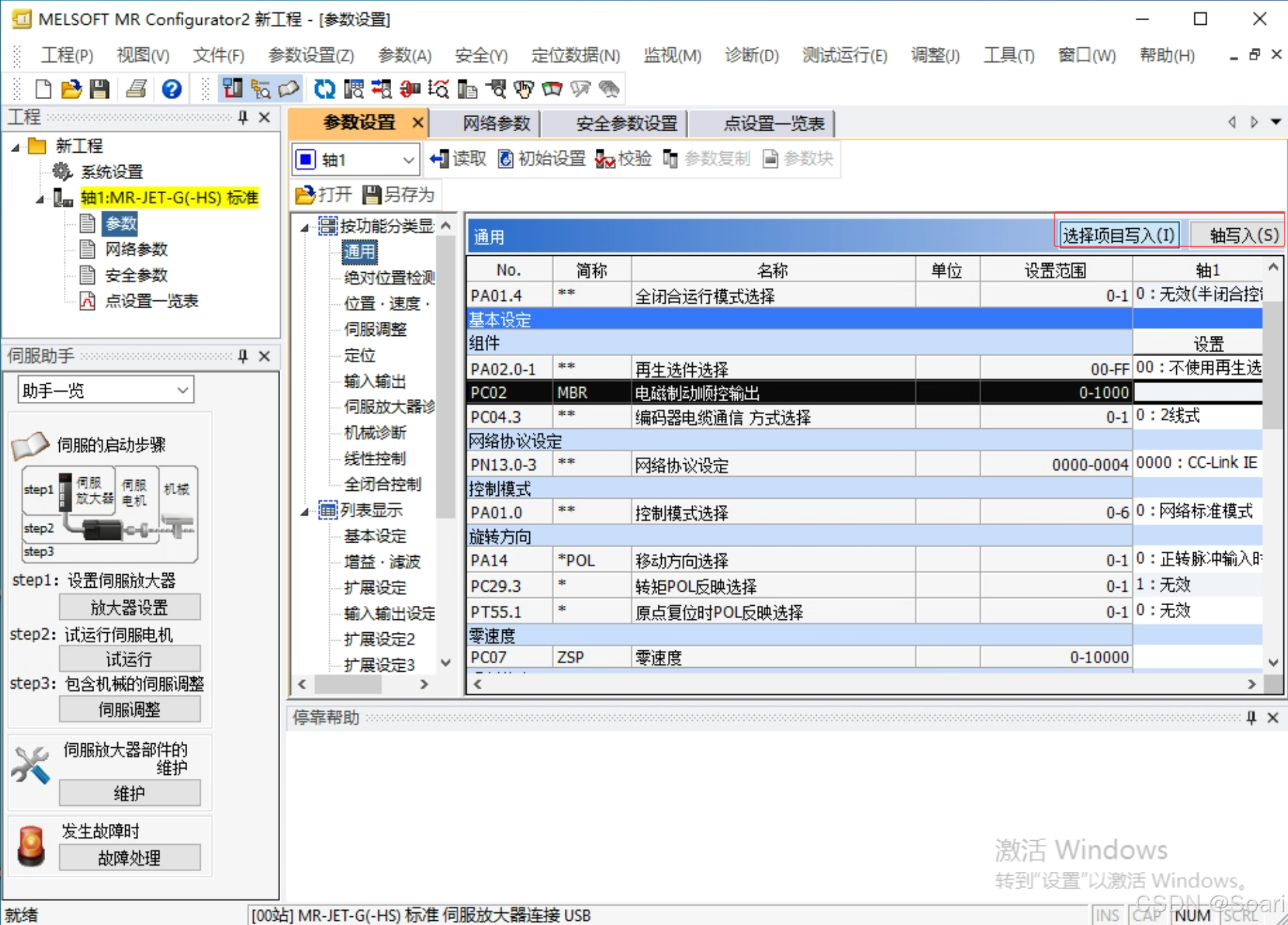Toggle the servo assistant tree-search toolbar icon
The height and width of the screenshot is (925, 1288).
tap(261, 89)
